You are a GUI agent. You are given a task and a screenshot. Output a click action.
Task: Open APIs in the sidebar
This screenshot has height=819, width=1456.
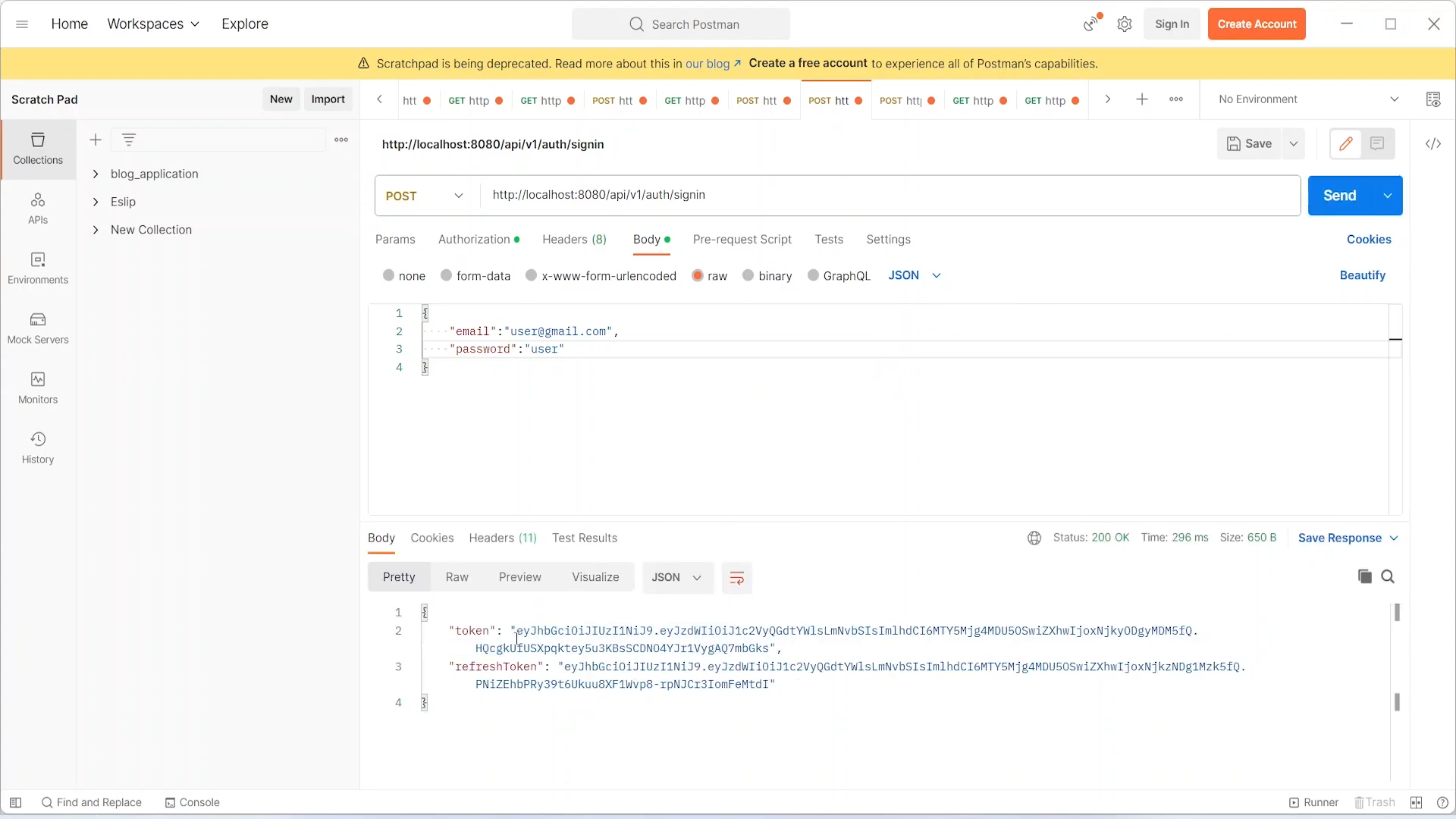[38, 209]
